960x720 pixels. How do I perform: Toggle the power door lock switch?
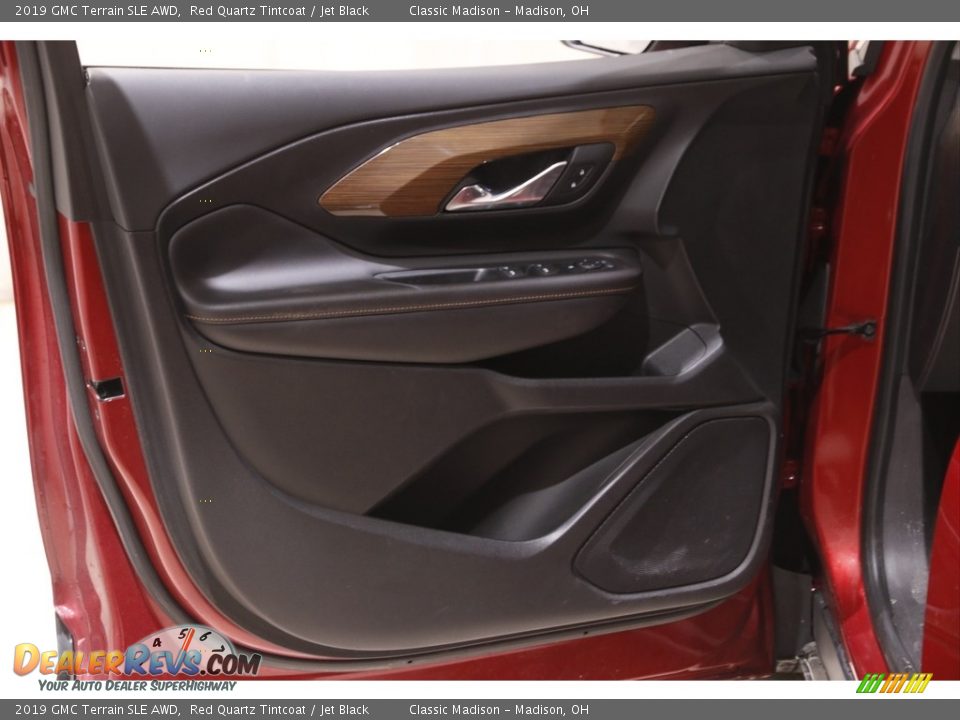pos(573,267)
